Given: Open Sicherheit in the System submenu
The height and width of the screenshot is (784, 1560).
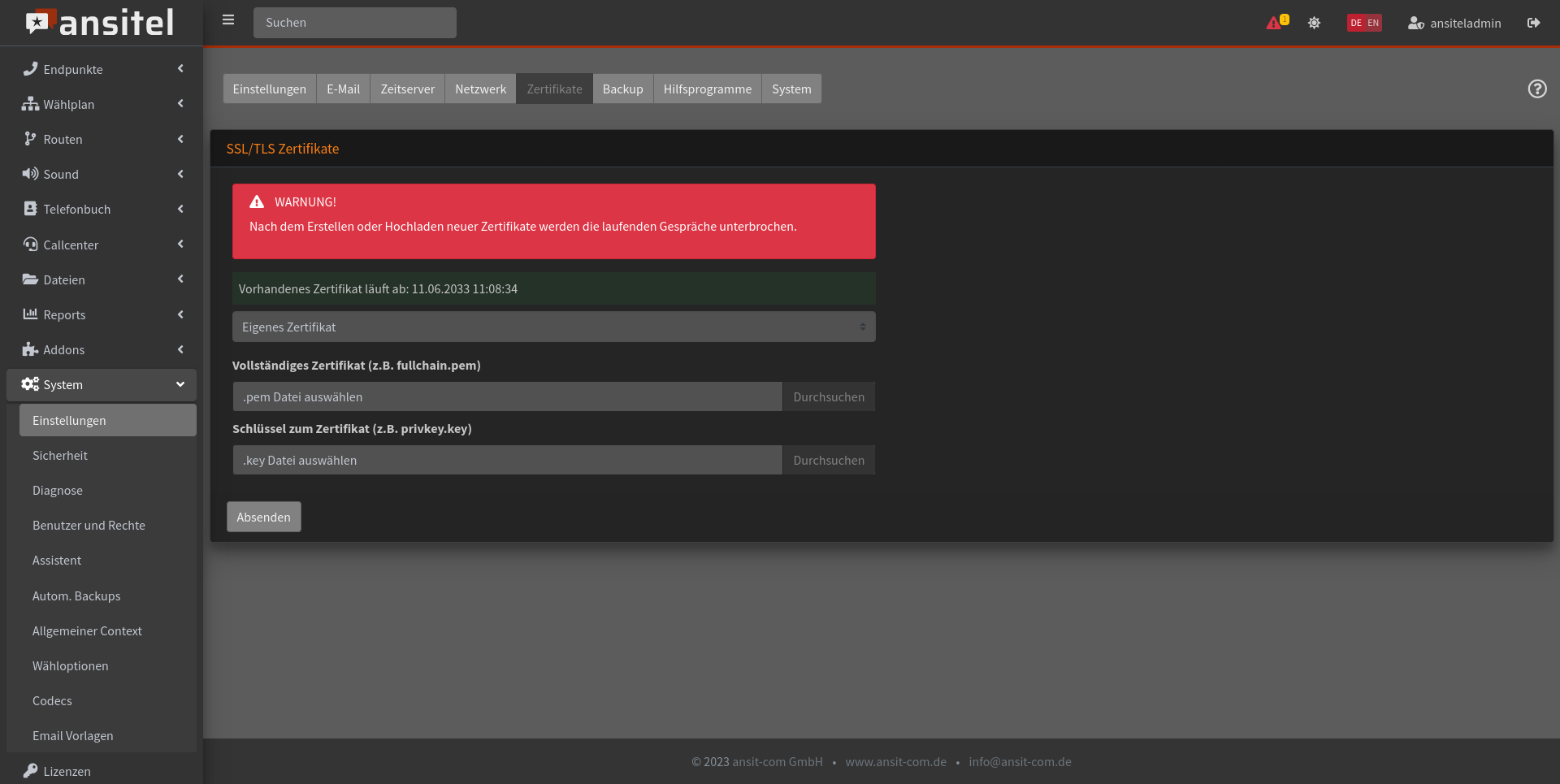Looking at the screenshot, I should 60,455.
